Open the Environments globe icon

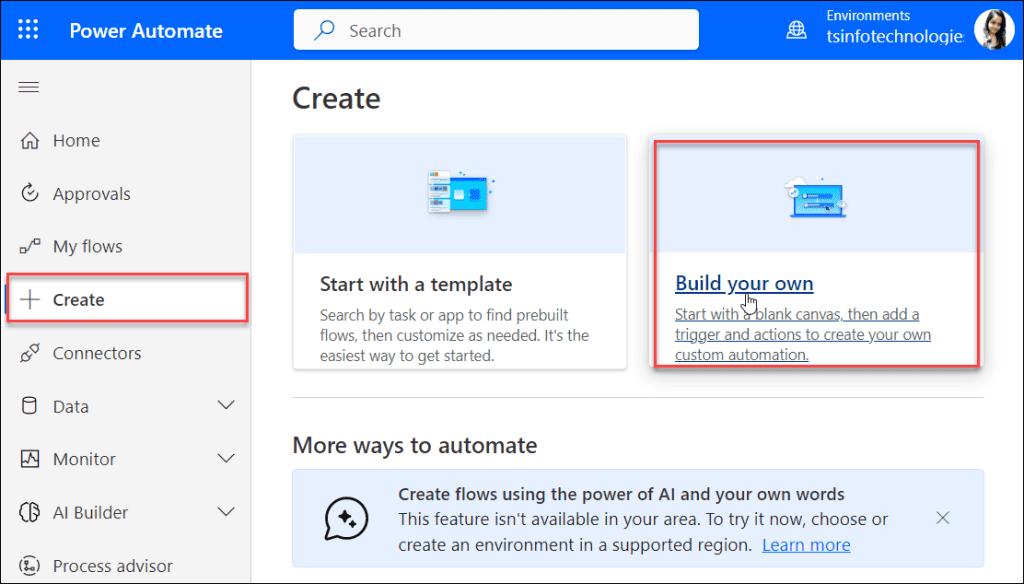[x=796, y=30]
